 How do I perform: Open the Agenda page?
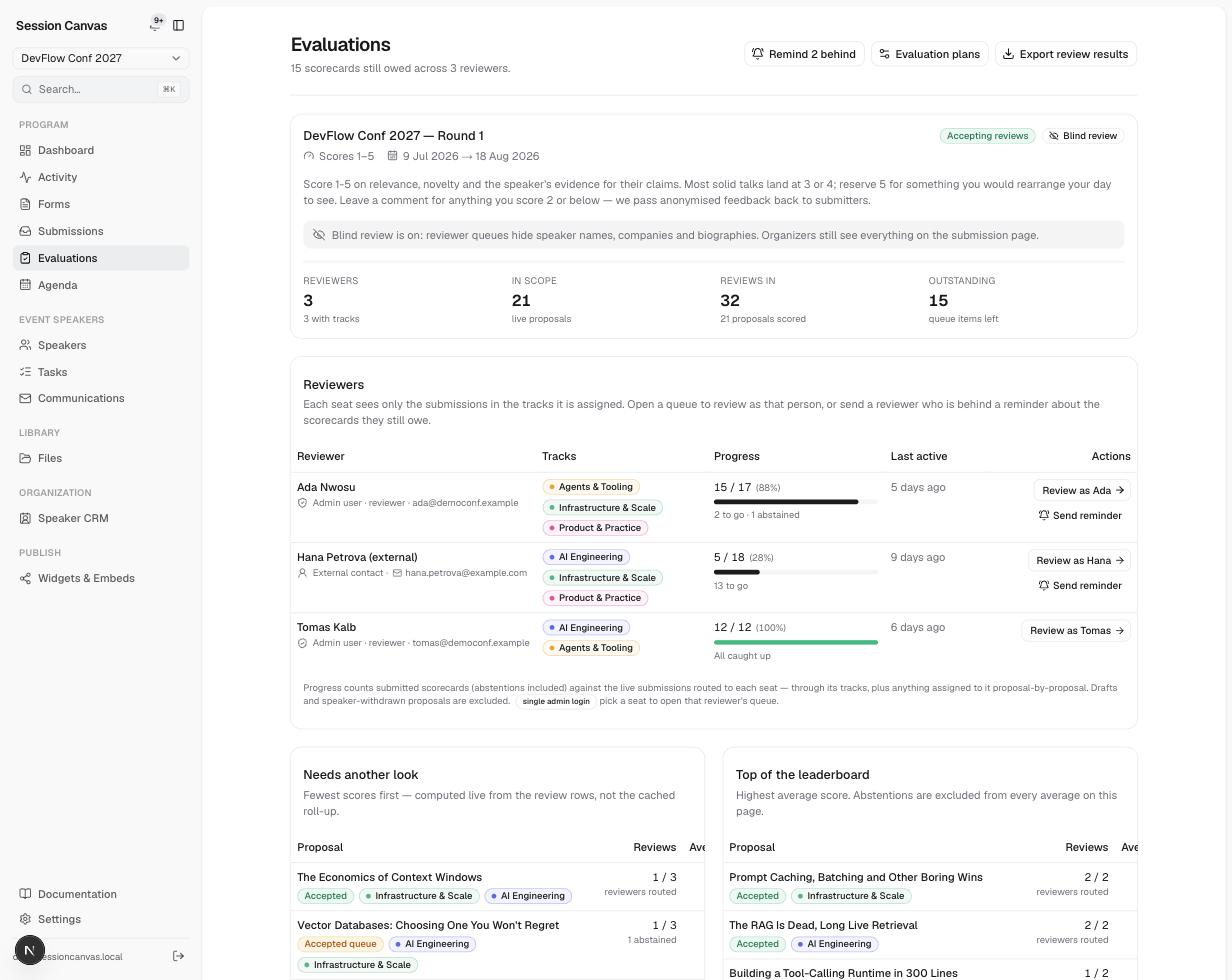pyautogui.click(x=101, y=285)
